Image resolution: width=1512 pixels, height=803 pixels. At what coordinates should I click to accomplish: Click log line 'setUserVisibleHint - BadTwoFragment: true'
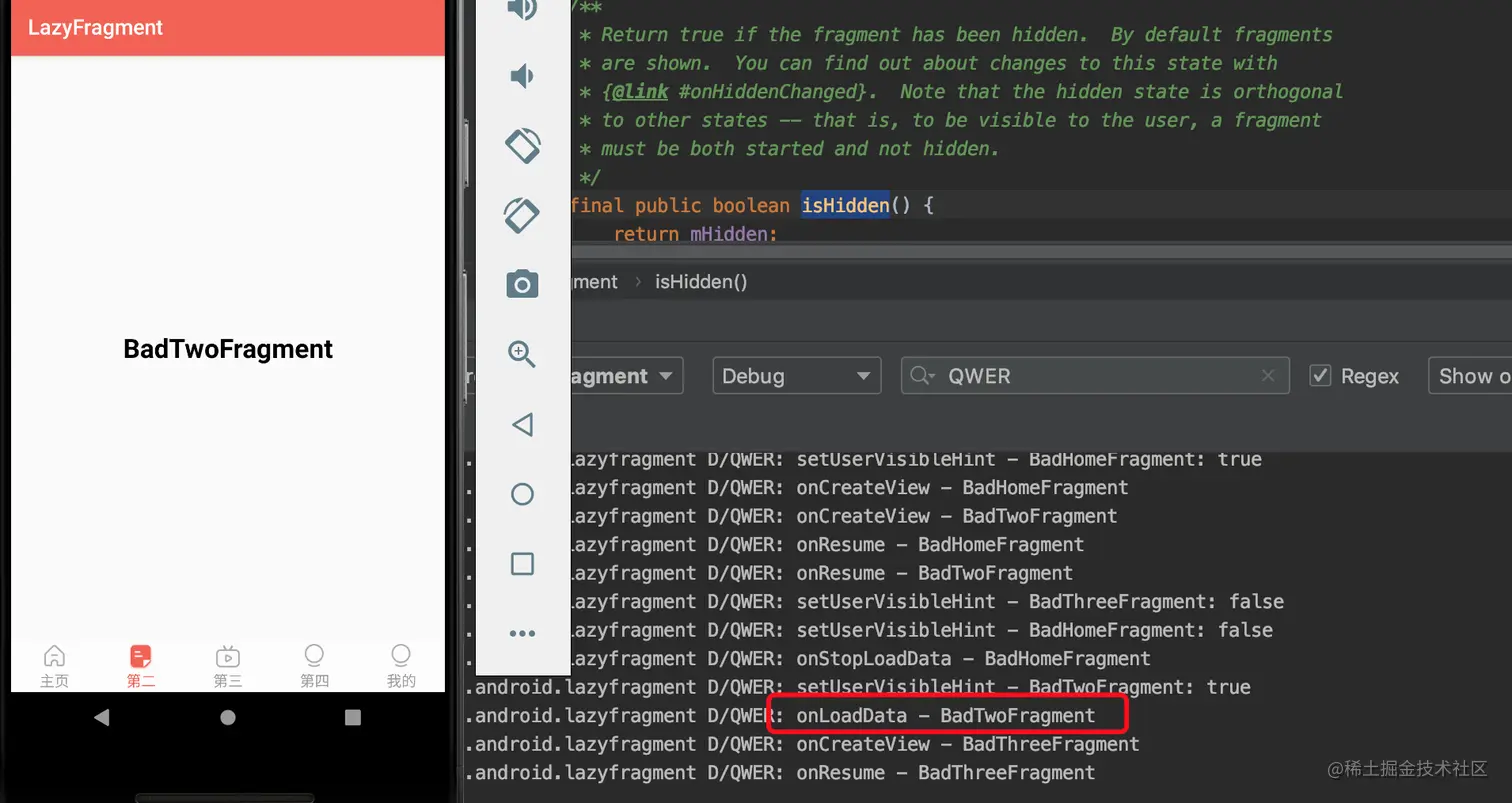(x=1023, y=687)
